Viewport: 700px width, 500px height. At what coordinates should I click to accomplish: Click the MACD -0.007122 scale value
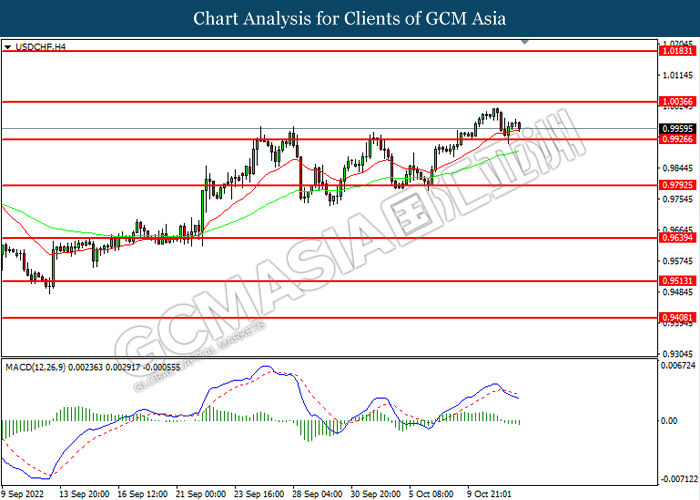pos(679,479)
